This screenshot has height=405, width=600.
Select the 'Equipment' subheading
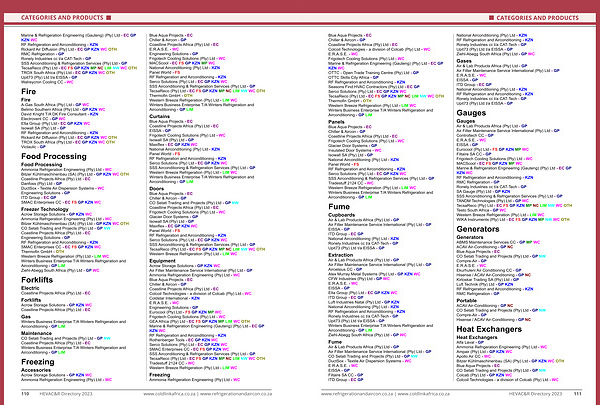pyautogui.click(x=162, y=261)
